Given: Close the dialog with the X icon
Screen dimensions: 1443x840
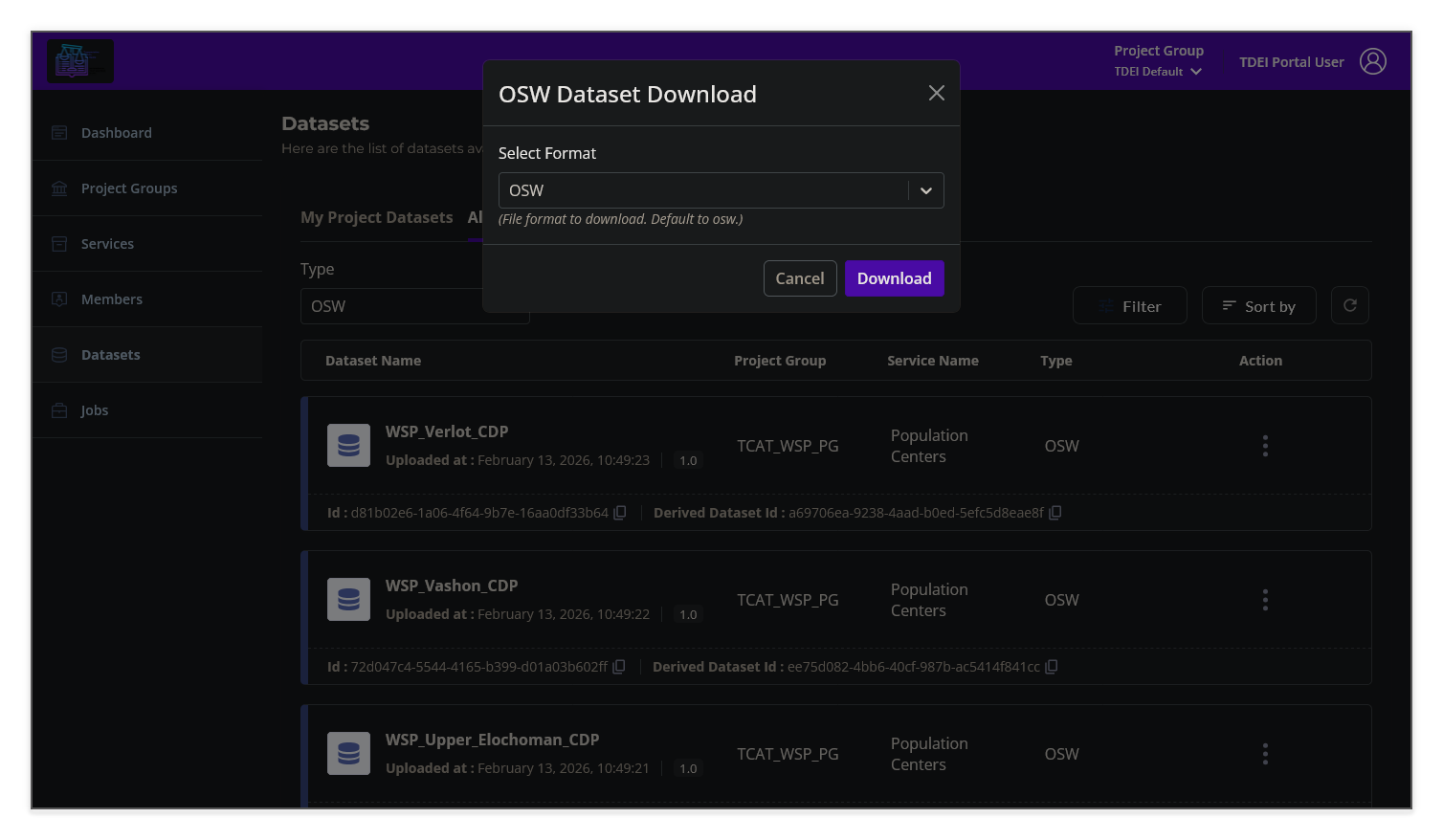Looking at the screenshot, I should (x=935, y=93).
